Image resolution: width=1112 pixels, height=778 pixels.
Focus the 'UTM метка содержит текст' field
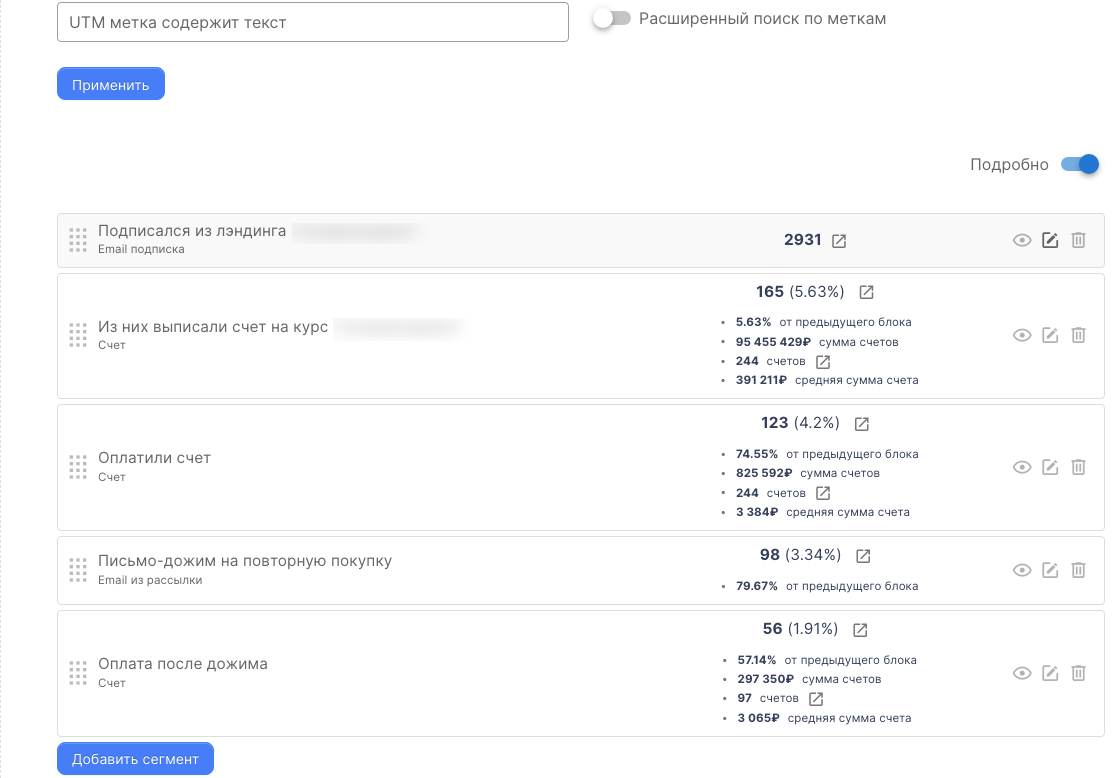tap(312, 22)
